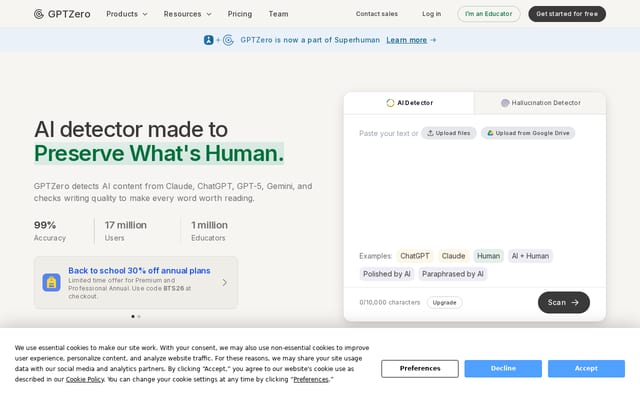Accept all cookies
This screenshot has height=400, width=640.
587,369
